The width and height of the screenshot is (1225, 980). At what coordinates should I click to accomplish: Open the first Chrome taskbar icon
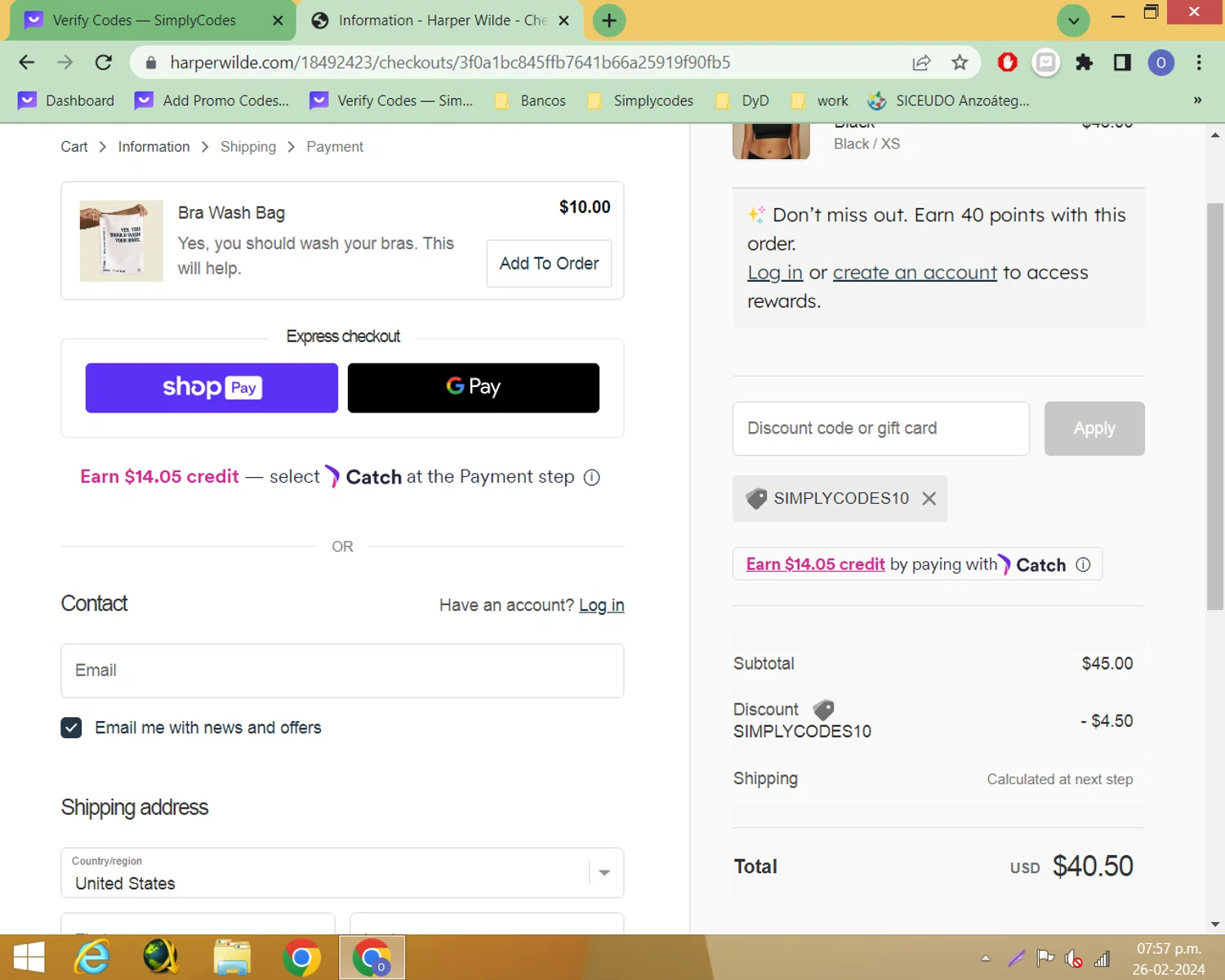[301, 957]
